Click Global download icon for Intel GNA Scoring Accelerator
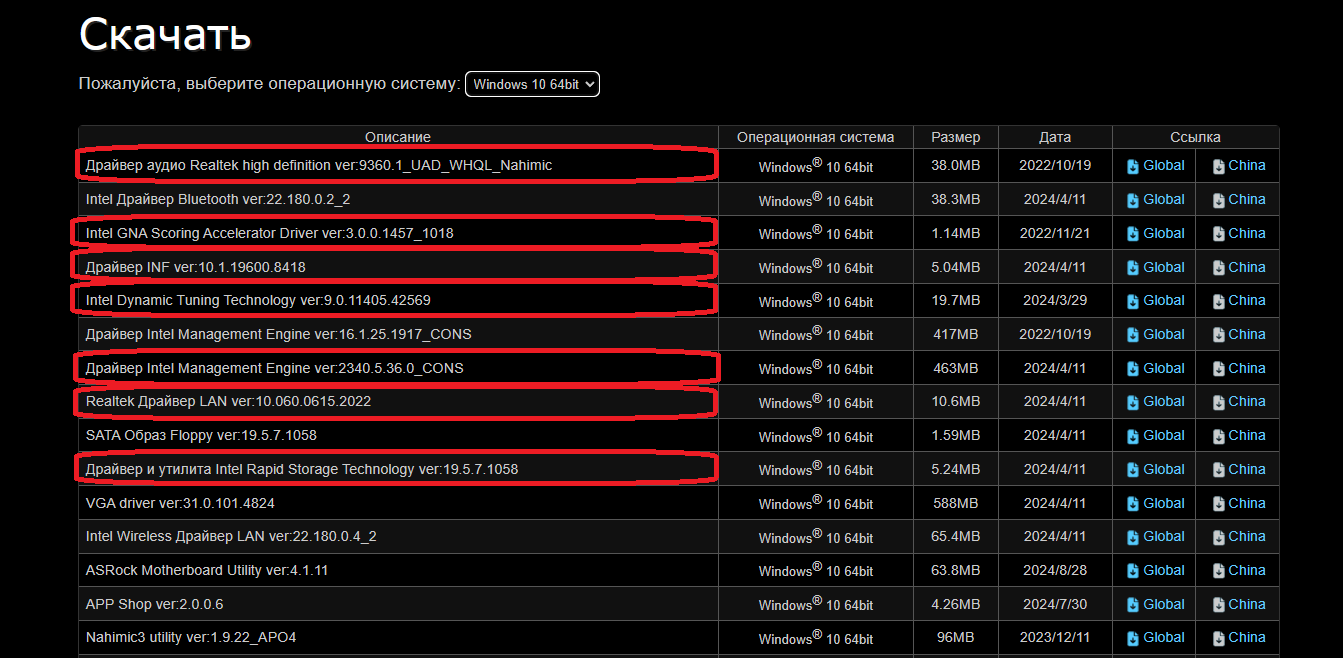The width and height of the screenshot is (1343, 658). pos(1133,234)
